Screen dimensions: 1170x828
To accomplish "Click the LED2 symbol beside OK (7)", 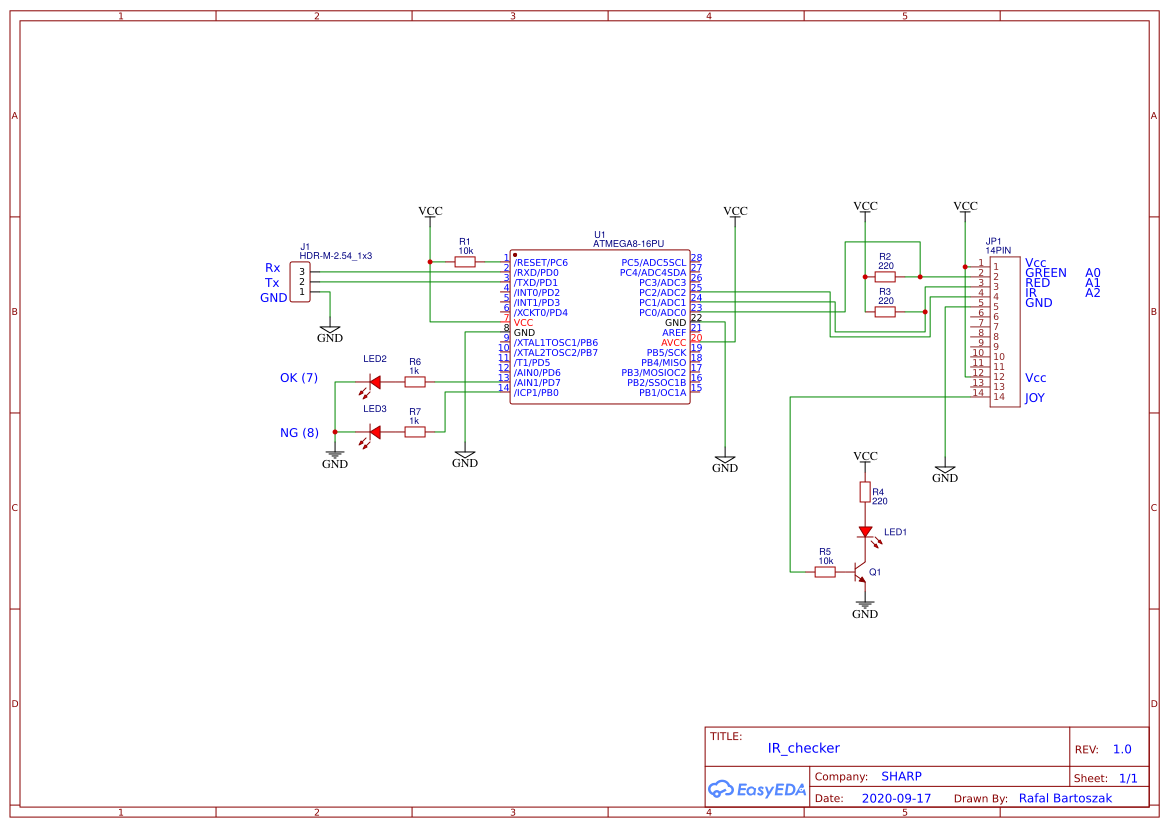I will [x=374, y=380].
